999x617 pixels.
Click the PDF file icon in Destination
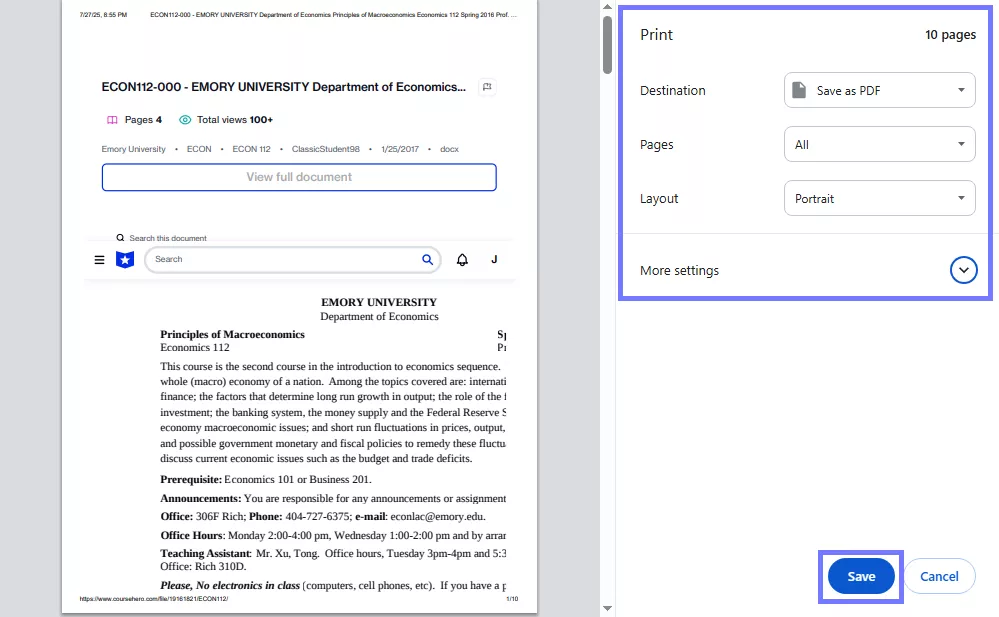coord(799,90)
